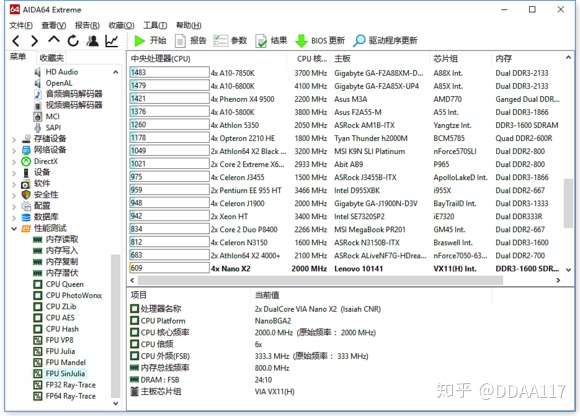The width and height of the screenshot is (580, 416).
Task: Select CPU Queen benchmark in tree
Action: tap(64, 284)
